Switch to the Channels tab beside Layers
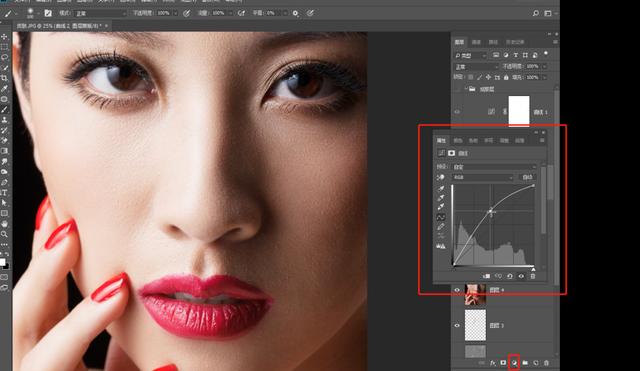Screen dimensions: 640x371 tap(476, 42)
